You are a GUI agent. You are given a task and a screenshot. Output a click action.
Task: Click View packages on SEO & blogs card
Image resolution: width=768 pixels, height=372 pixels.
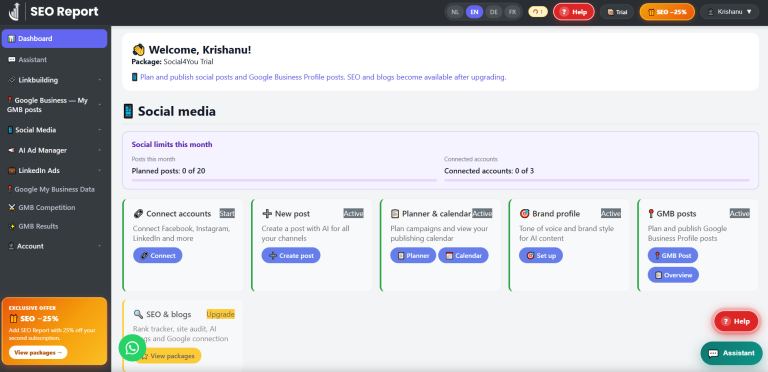(167, 356)
